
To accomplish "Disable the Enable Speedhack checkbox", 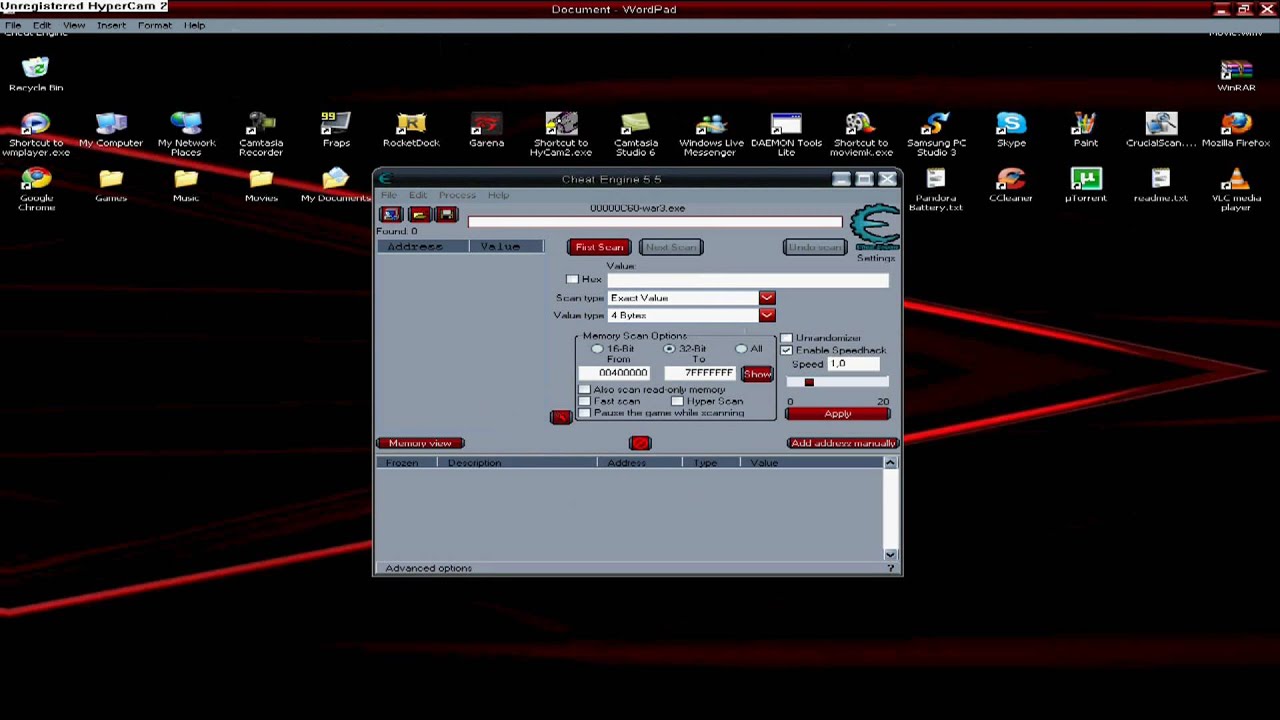I will (786, 350).
